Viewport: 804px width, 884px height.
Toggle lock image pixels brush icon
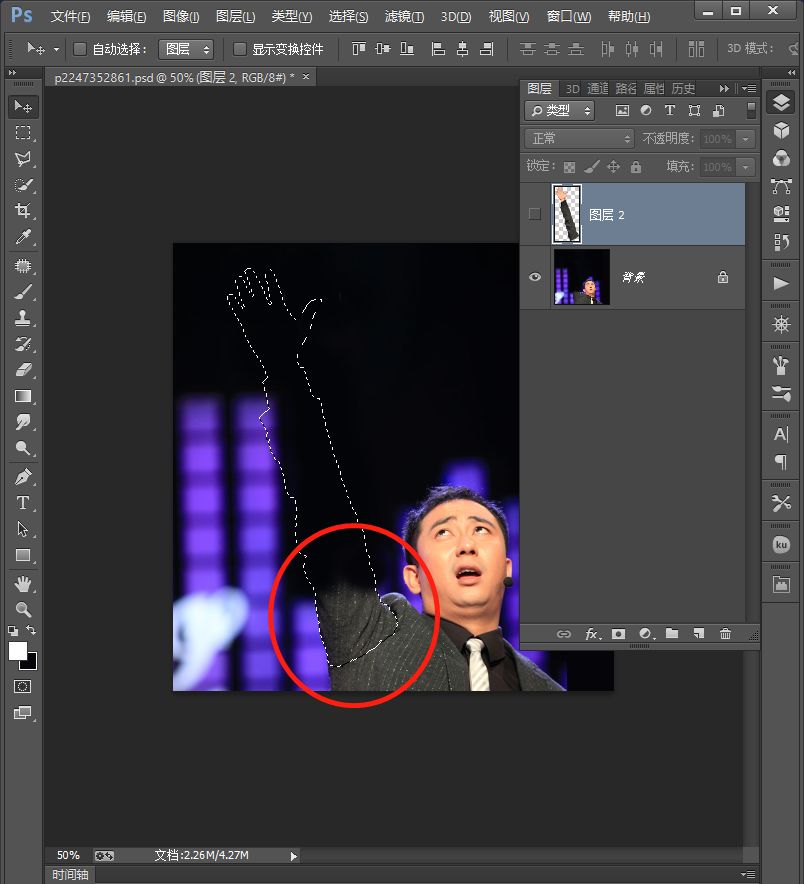(x=591, y=166)
